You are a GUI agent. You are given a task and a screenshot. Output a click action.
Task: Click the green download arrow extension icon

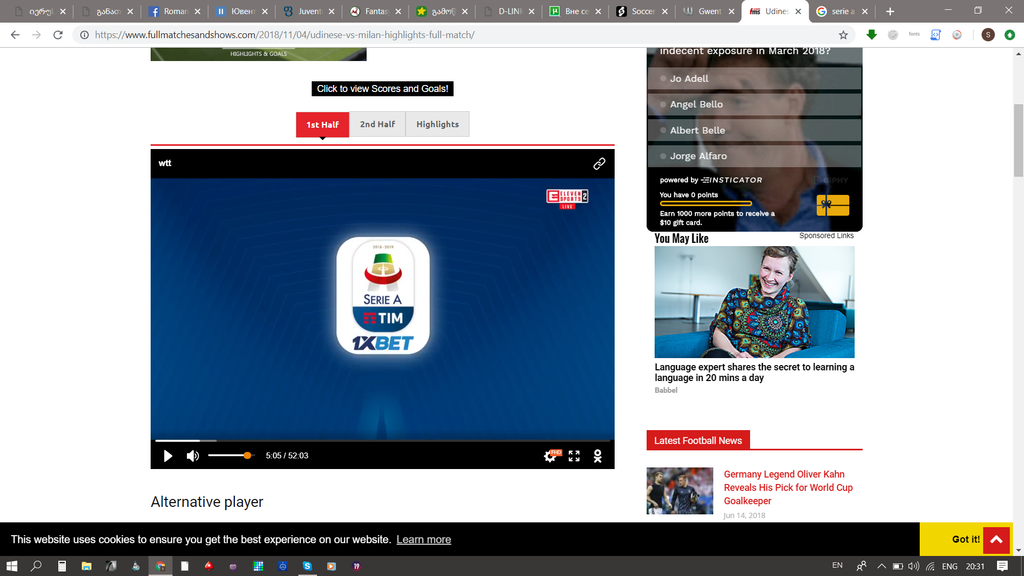click(871, 35)
